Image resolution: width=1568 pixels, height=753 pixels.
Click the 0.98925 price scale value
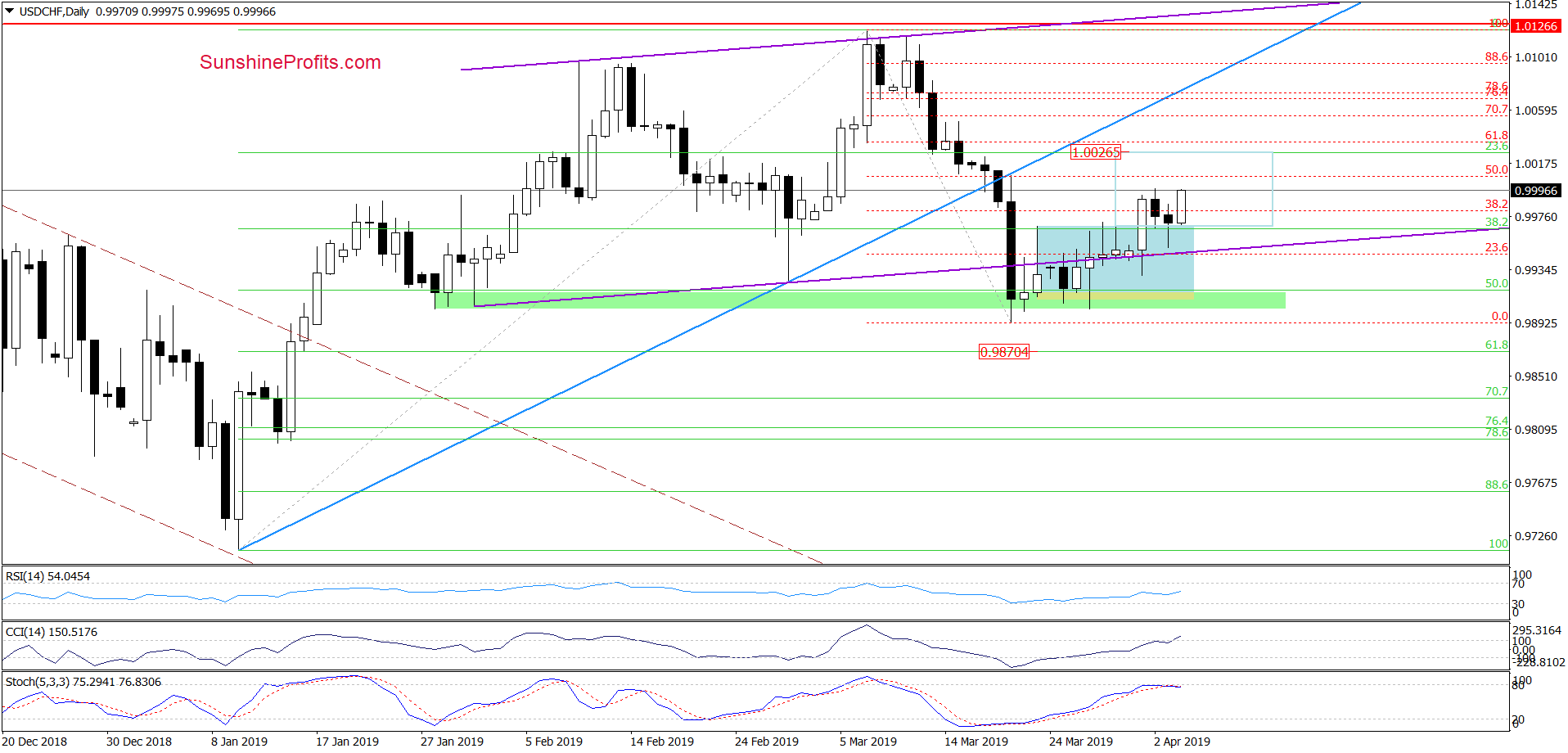[1536, 323]
